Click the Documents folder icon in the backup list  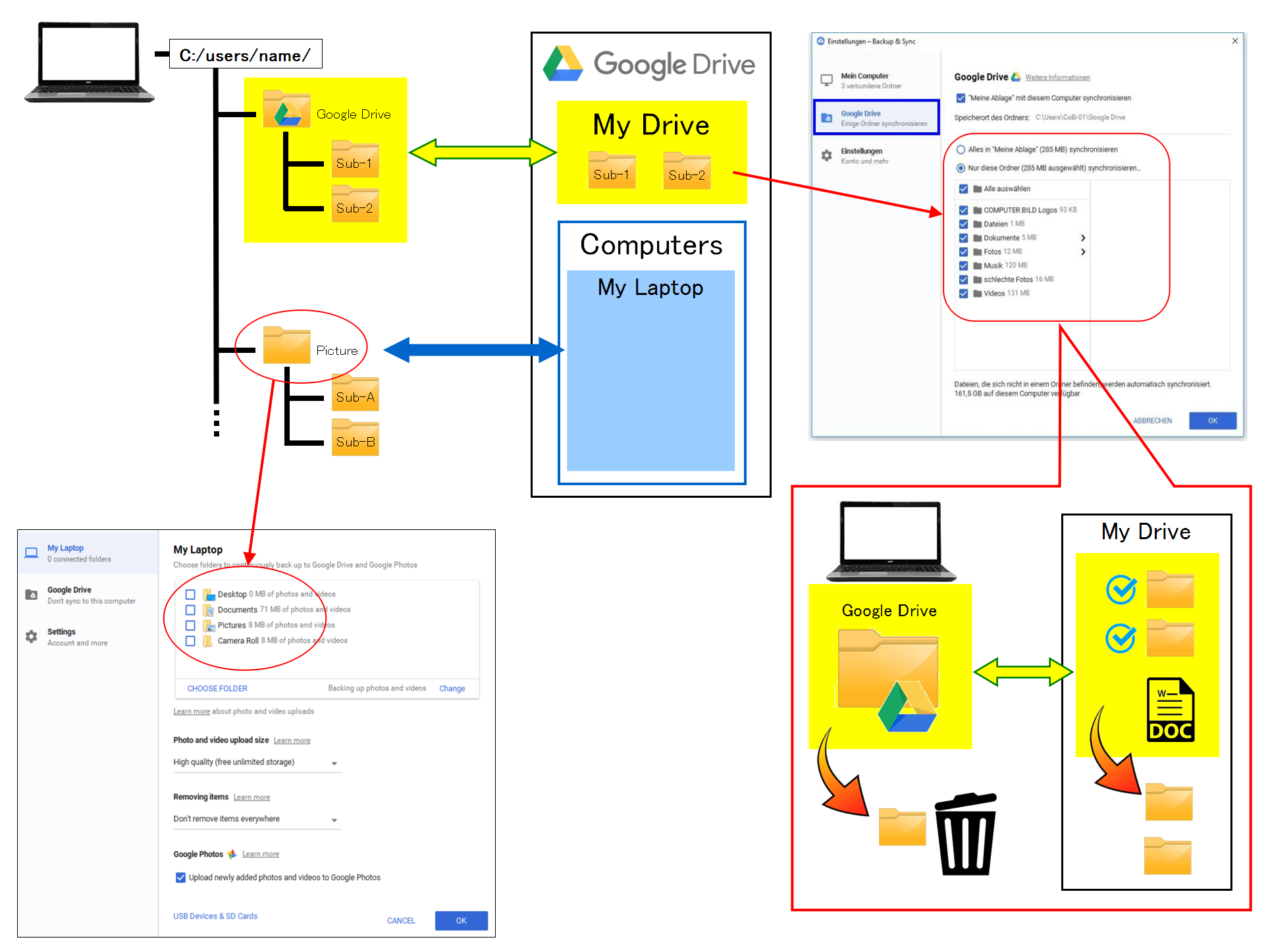point(209,610)
